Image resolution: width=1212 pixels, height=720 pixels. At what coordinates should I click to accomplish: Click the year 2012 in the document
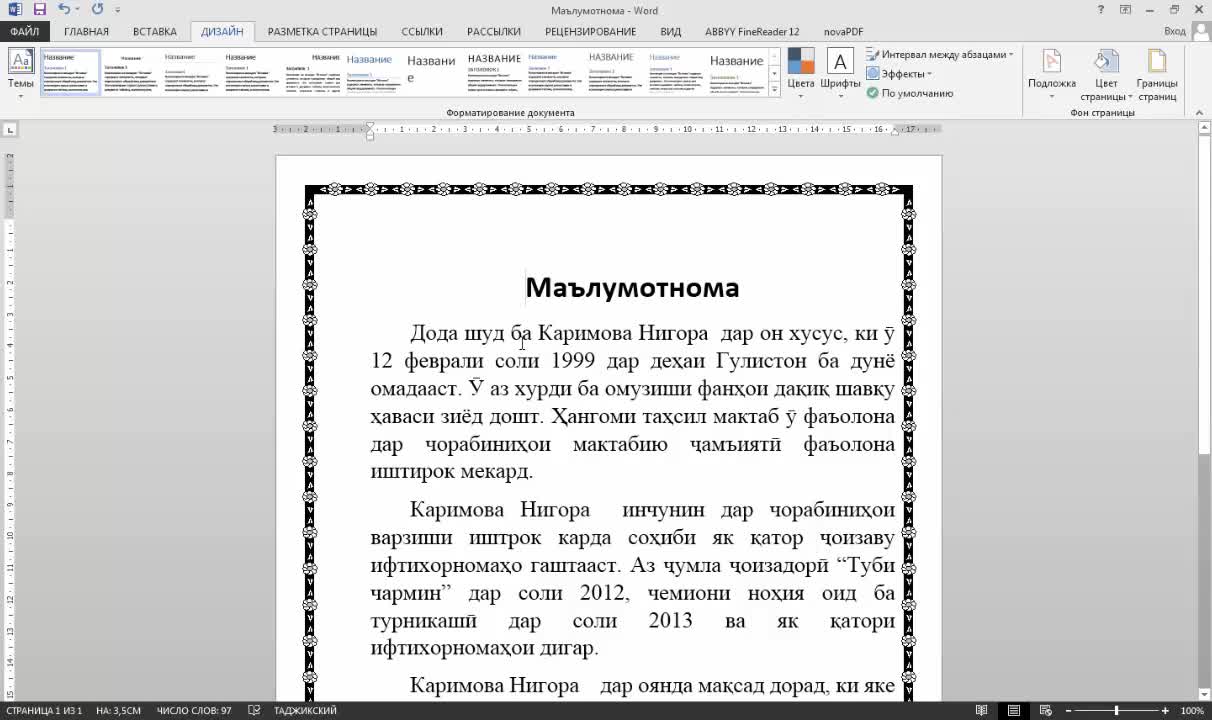[x=604, y=593]
